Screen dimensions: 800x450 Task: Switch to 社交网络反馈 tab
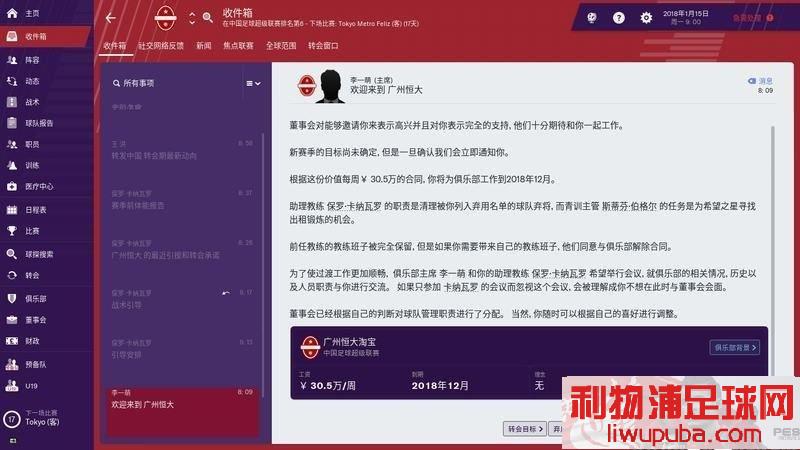point(161,45)
